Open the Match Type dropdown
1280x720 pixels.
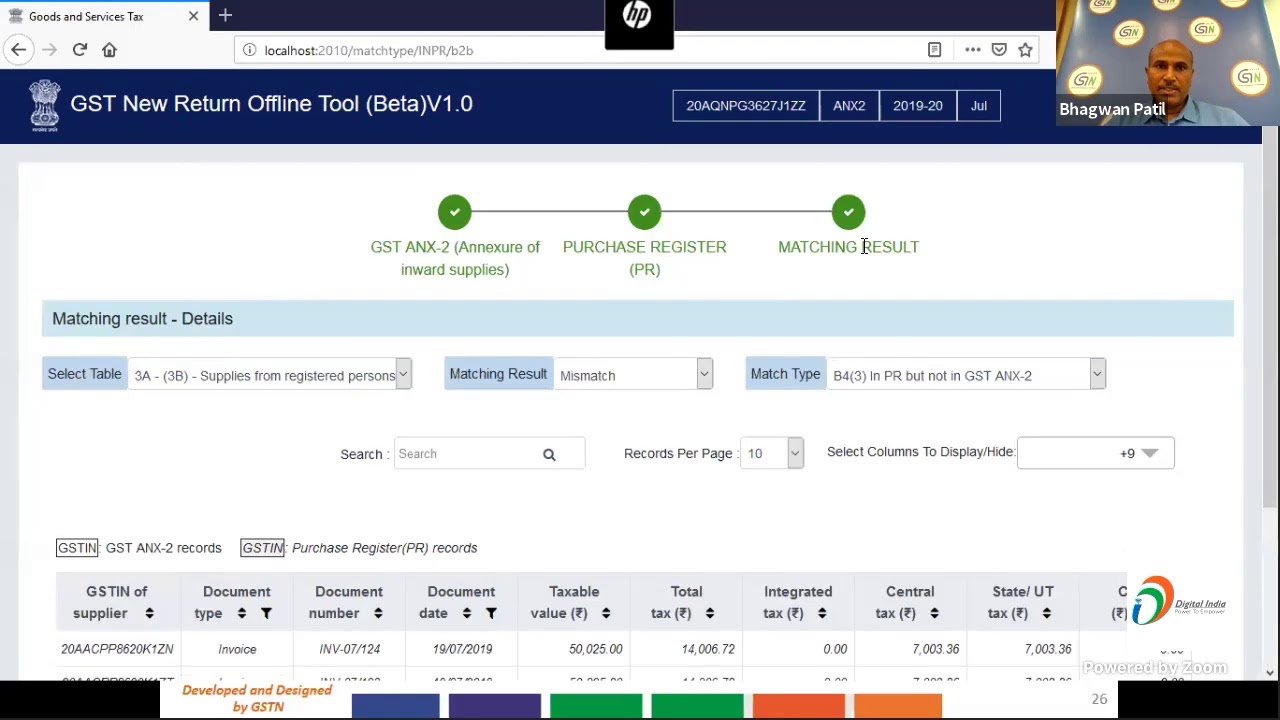point(966,375)
